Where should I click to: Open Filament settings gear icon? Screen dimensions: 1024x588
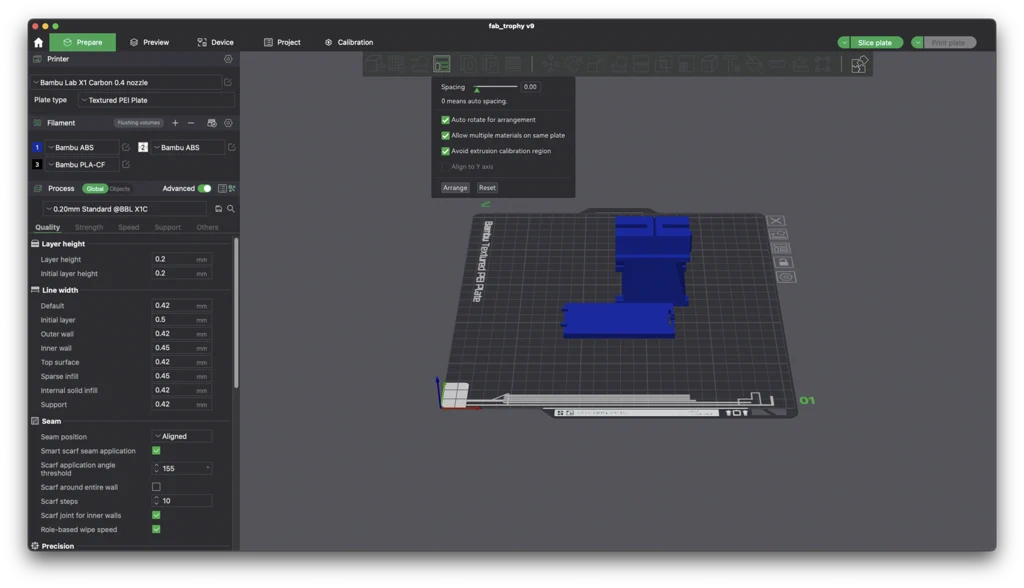228,123
